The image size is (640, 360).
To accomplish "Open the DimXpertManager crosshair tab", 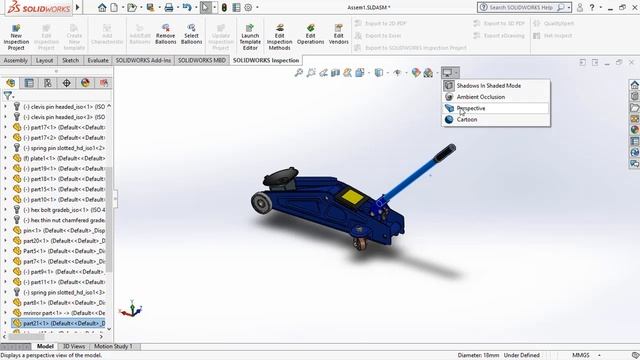I will coord(67,83).
